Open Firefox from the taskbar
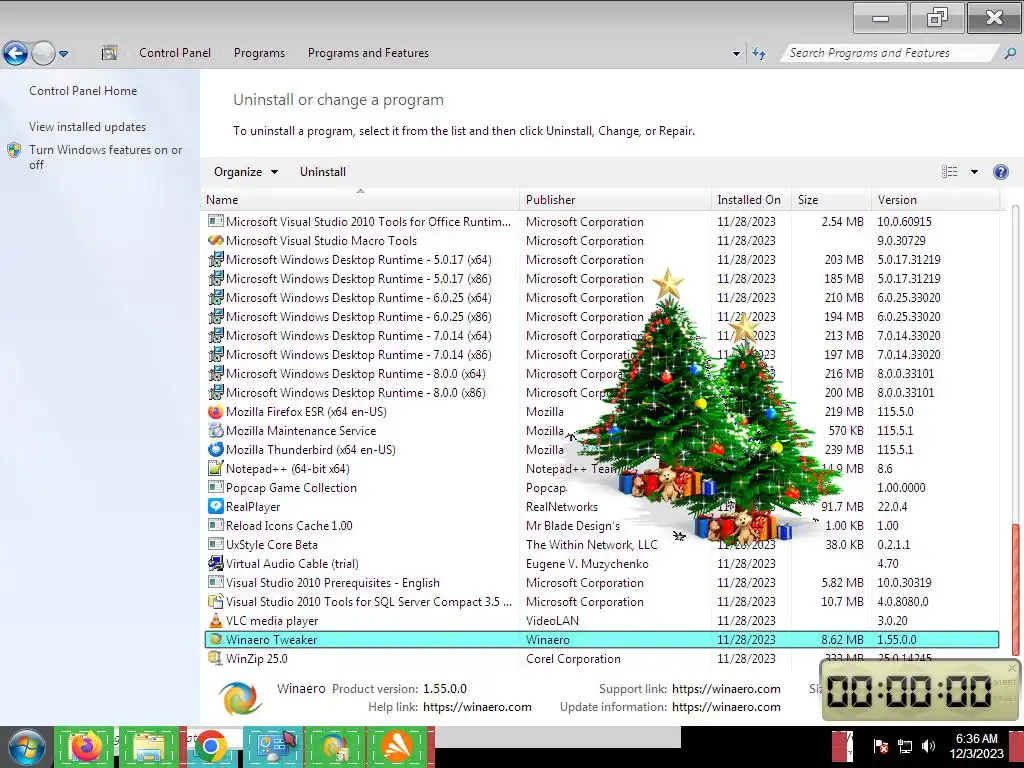The width and height of the screenshot is (1024, 768). [x=86, y=747]
